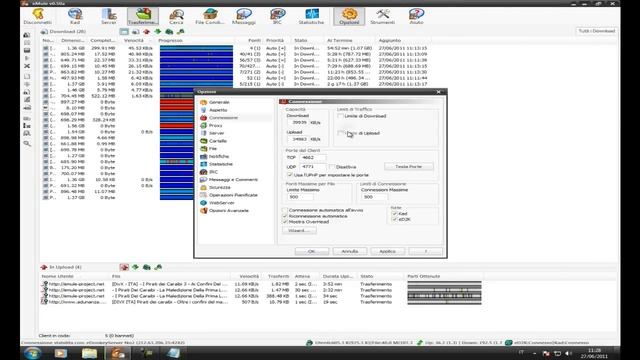Open the File Condivisi window
Image resolution: width=640 pixels, height=360 pixels.
tap(210, 16)
